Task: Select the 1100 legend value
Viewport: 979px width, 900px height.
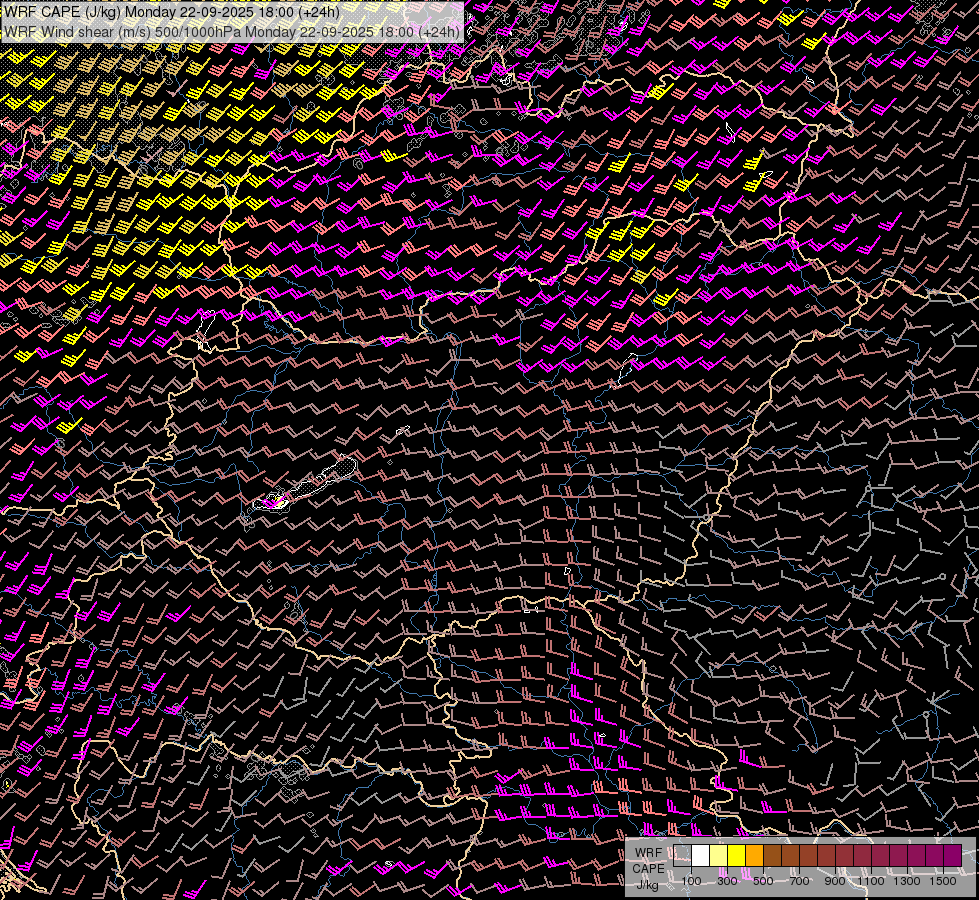Action: pos(872,881)
